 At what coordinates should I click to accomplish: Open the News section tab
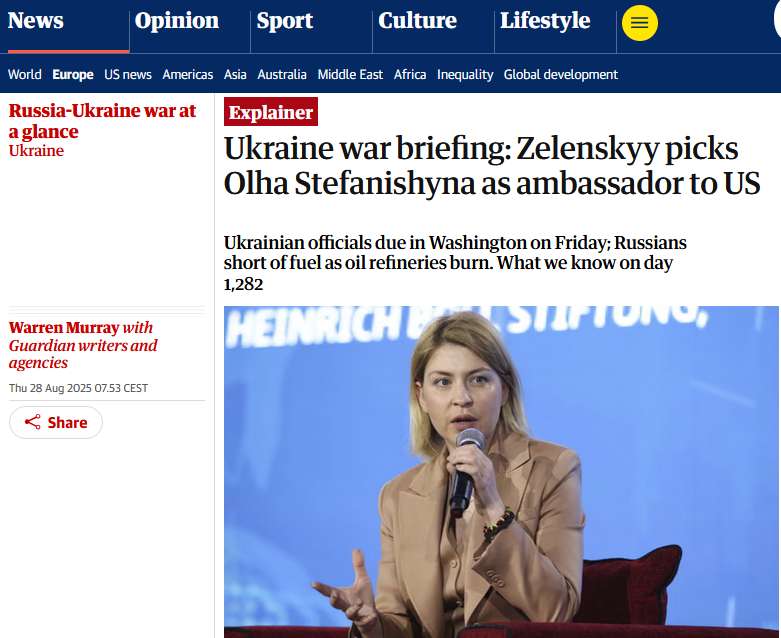36,21
